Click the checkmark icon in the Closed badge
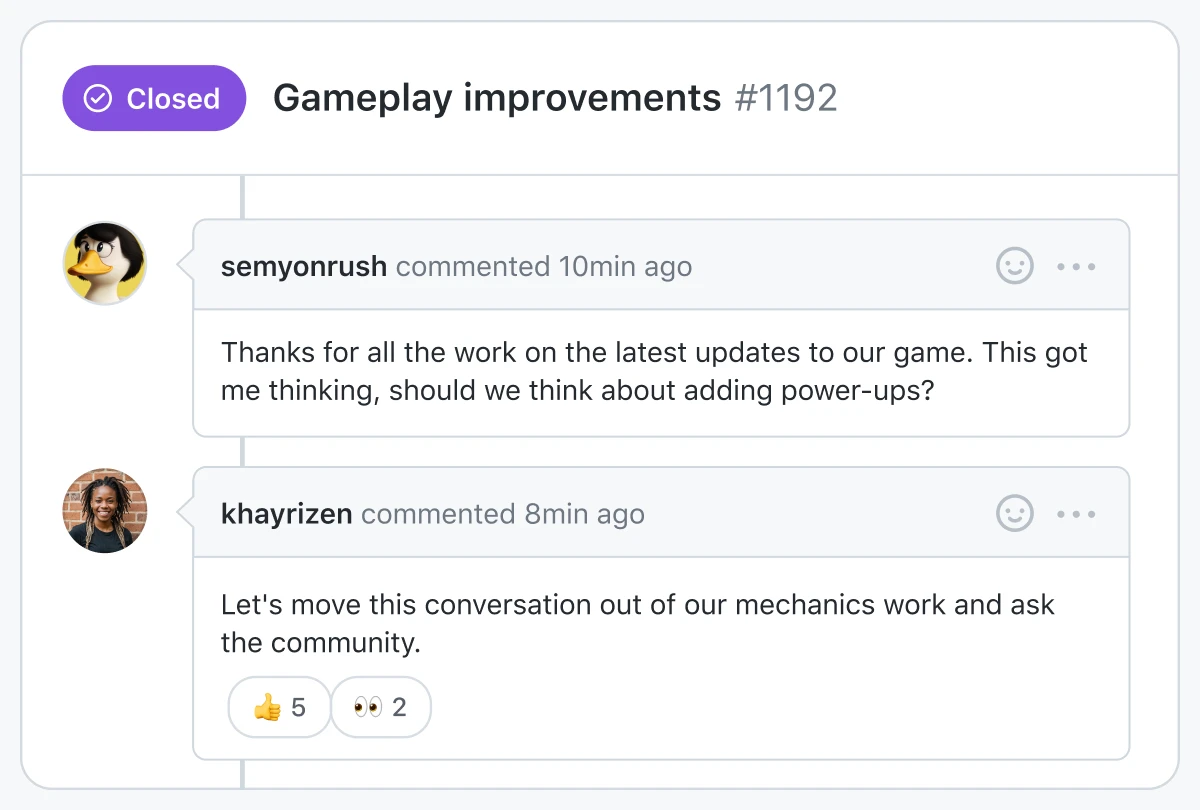This screenshot has height=810, width=1200. pos(96,98)
